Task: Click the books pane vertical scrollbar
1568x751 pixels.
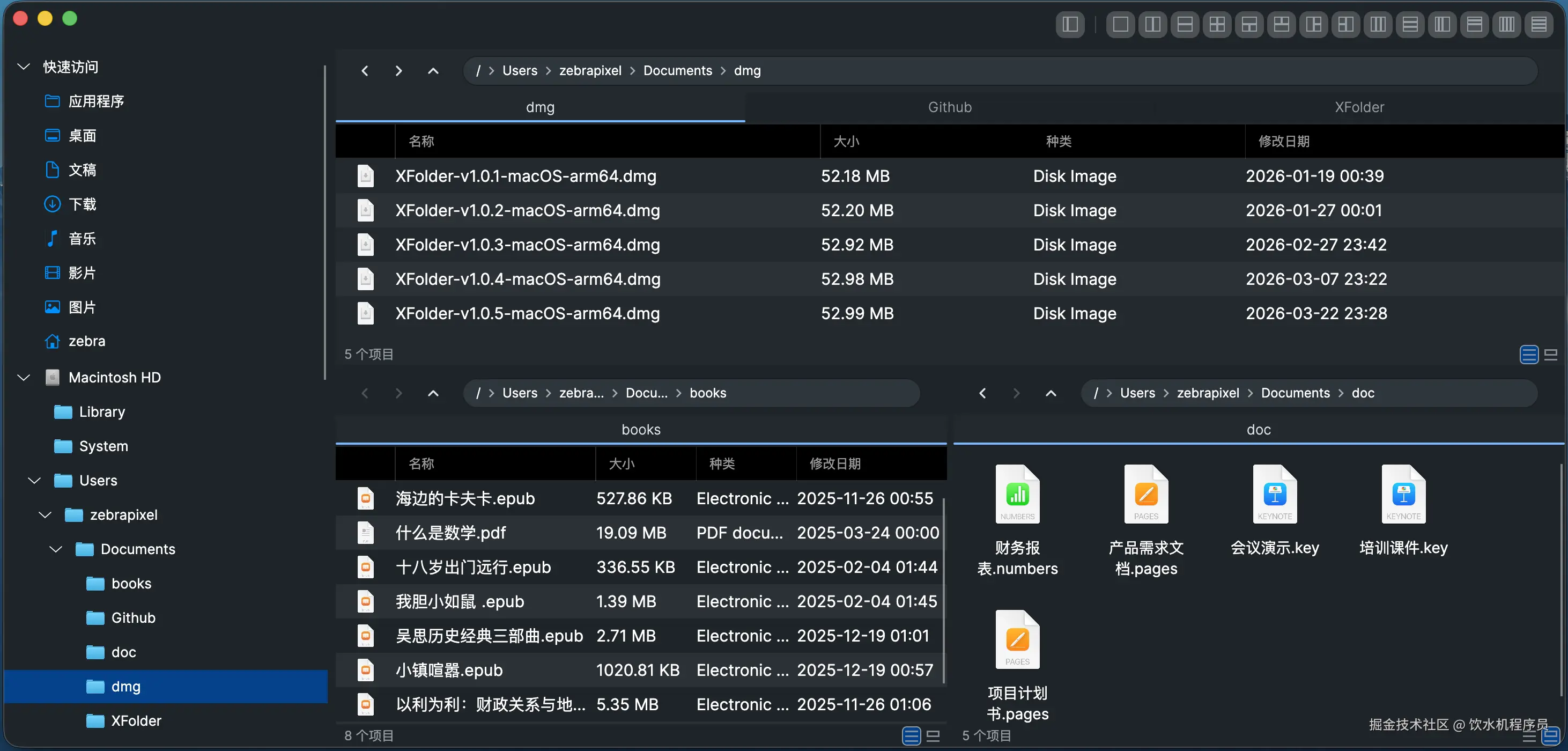Action: pyautogui.click(x=944, y=590)
